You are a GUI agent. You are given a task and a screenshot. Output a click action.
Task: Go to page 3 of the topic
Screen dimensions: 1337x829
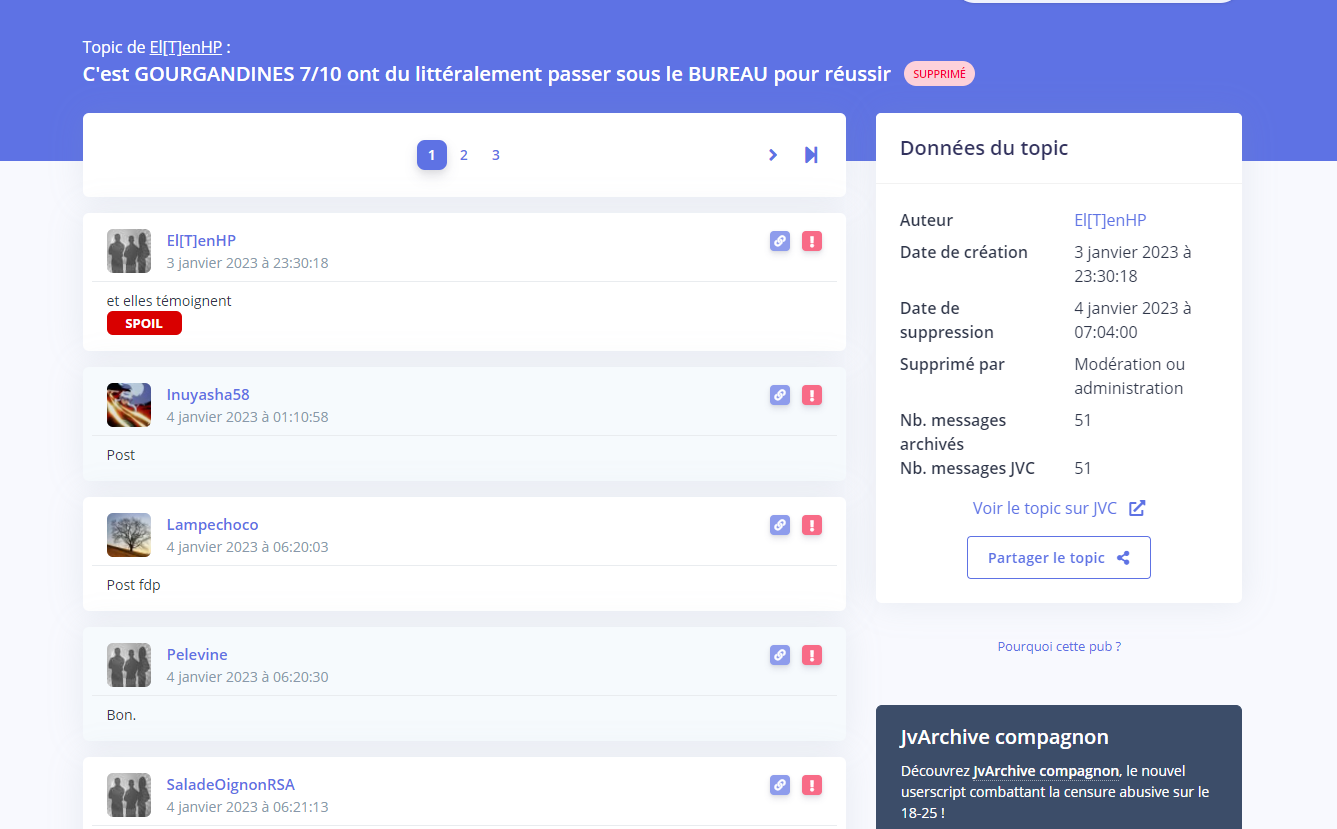pyautogui.click(x=496, y=155)
